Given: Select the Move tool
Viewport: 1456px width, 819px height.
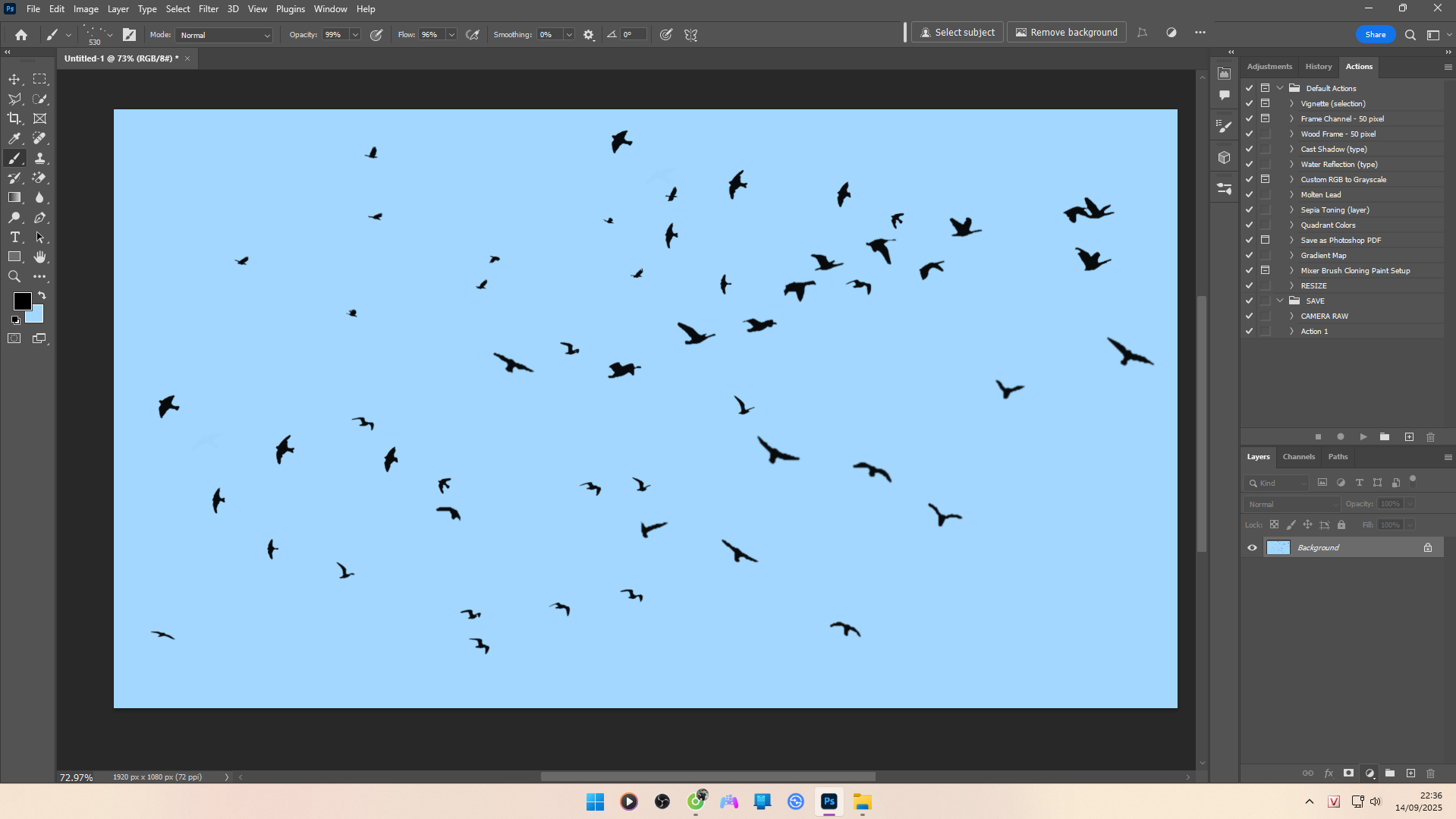Looking at the screenshot, I should pos(14,79).
